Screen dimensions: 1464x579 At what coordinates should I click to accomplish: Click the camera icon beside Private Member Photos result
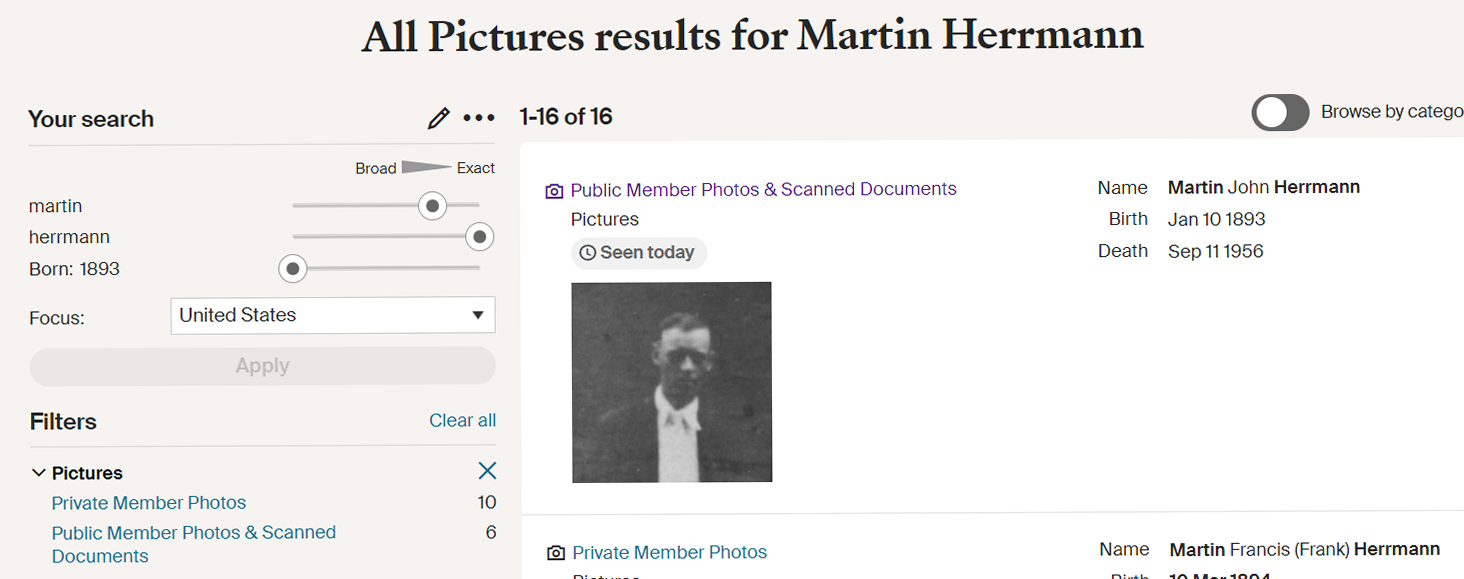pyautogui.click(x=555, y=553)
